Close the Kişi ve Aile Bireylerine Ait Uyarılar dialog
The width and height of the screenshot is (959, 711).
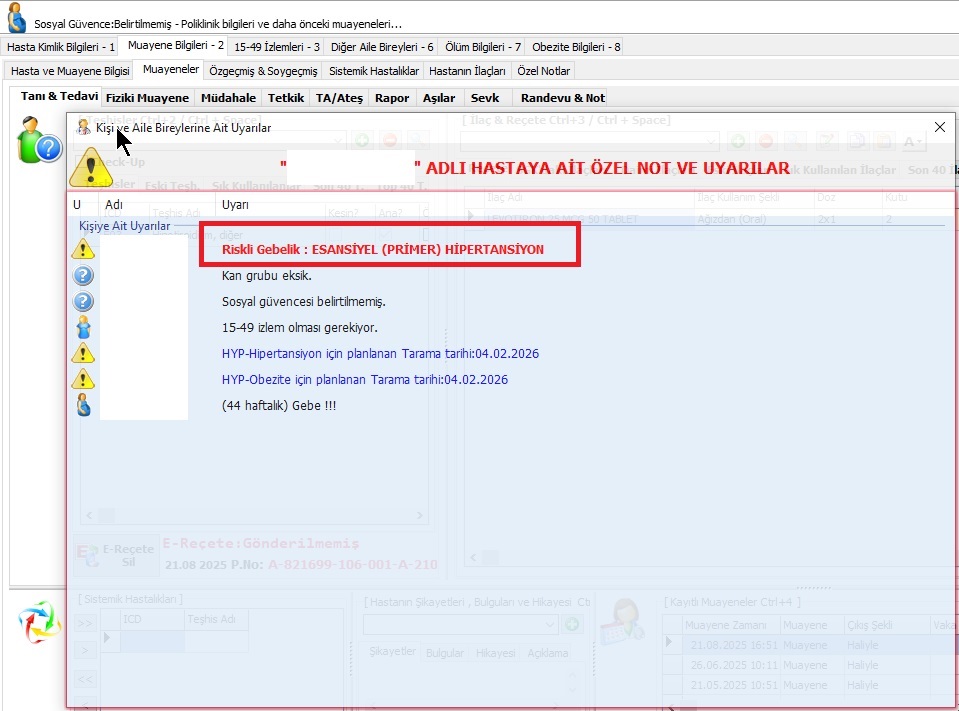pyautogui.click(x=939, y=127)
